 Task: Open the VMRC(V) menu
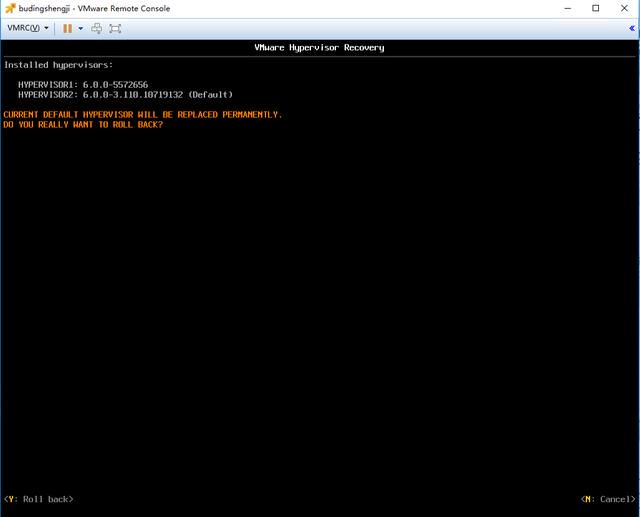click(28, 28)
